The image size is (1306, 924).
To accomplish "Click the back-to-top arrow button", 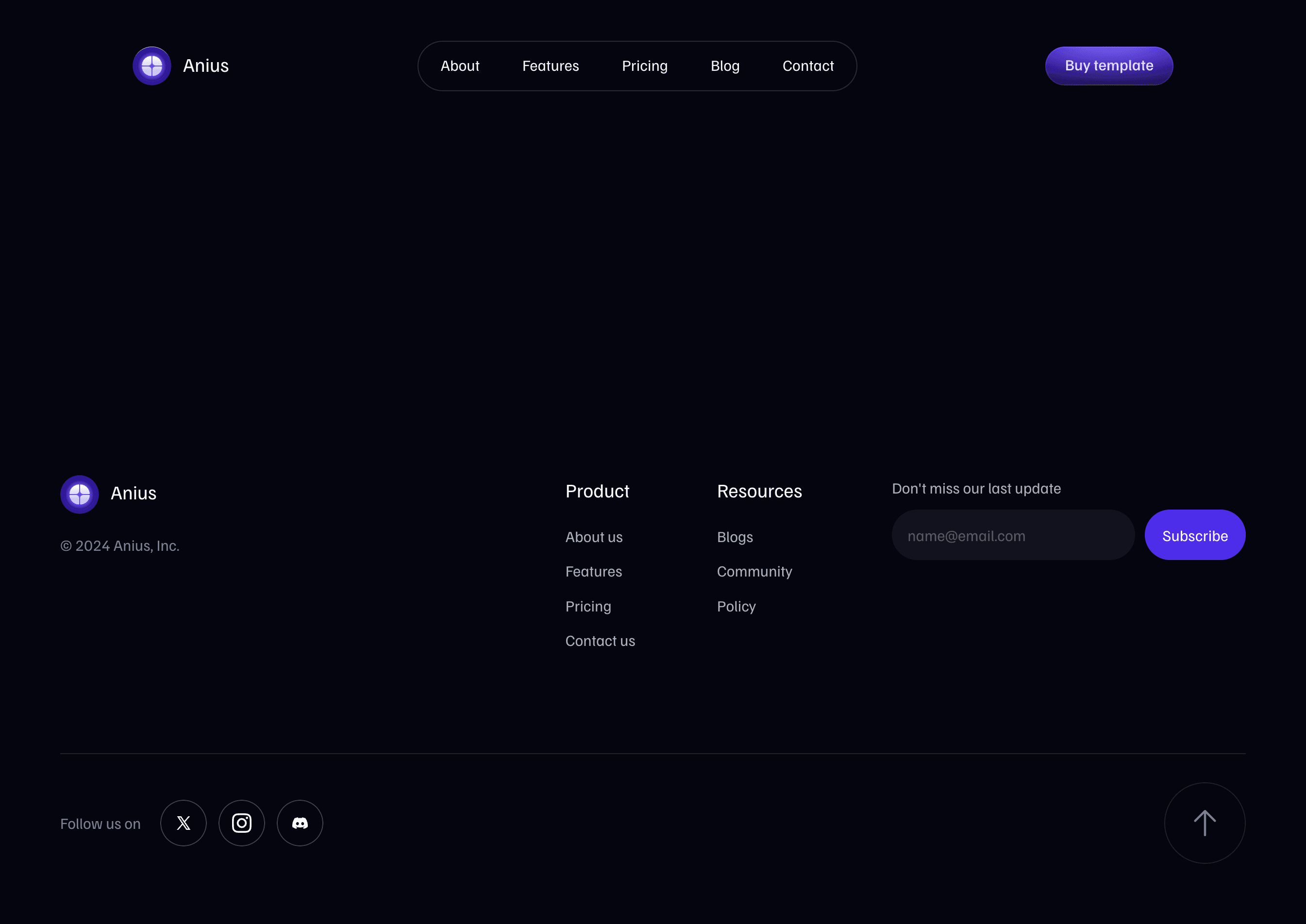I will 1205,823.
